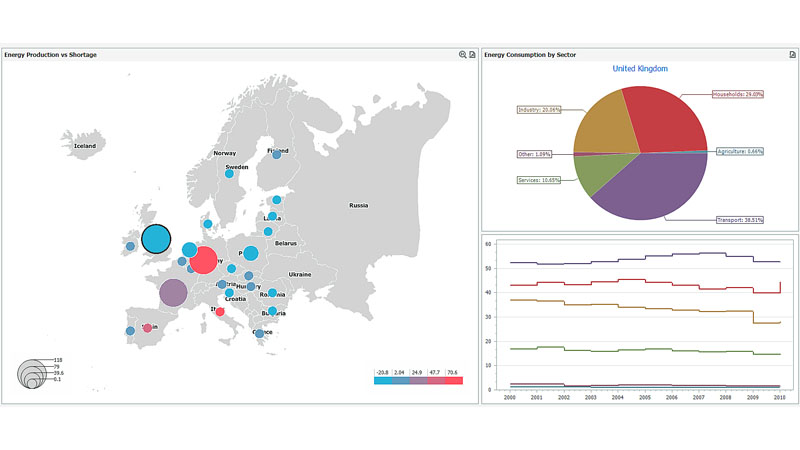Click the 2000 x-axis label
The height and width of the screenshot is (450, 800).
[510, 397]
